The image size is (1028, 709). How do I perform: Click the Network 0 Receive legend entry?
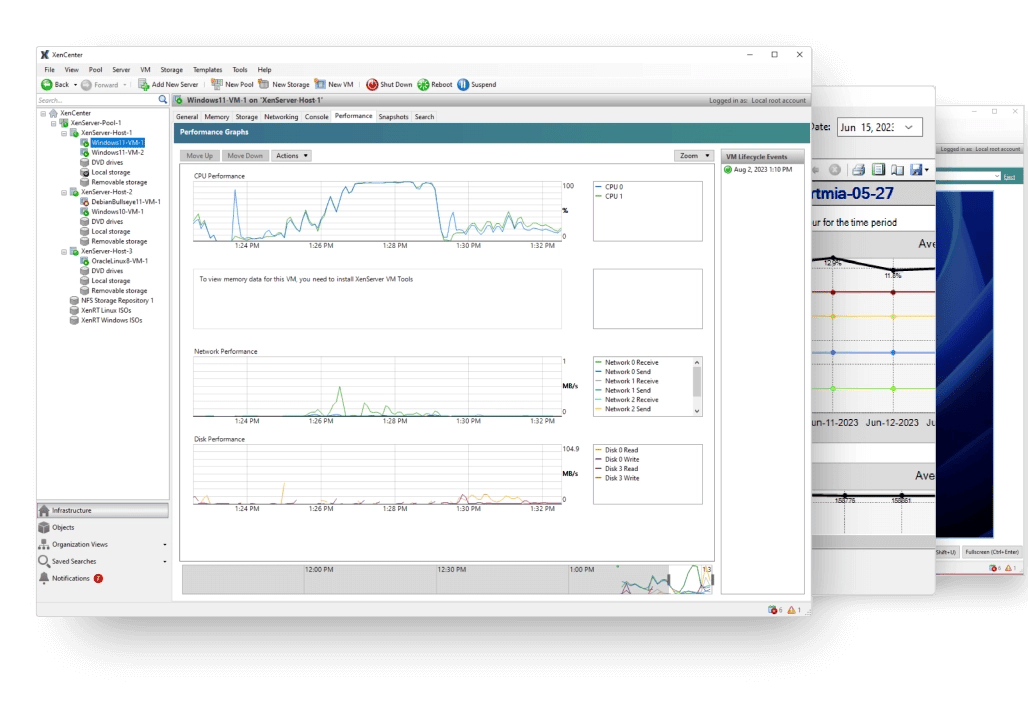[x=626, y=362]
